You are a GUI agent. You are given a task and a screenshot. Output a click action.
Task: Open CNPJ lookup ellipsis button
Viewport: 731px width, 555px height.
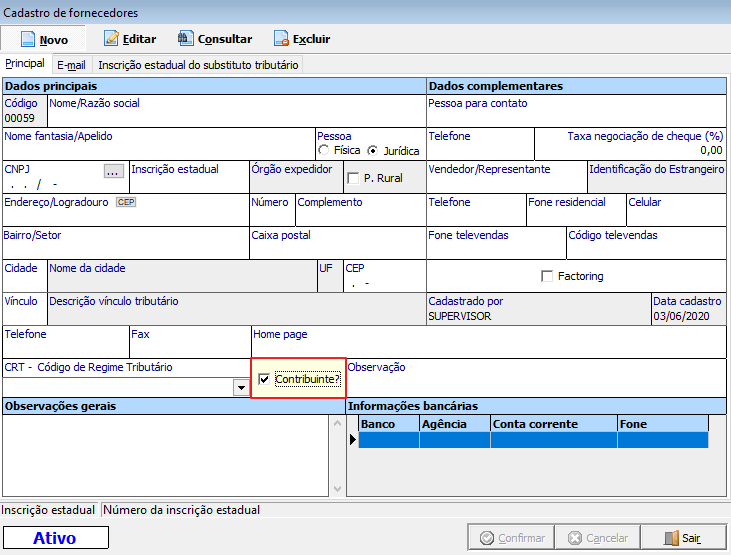[113, 171]
